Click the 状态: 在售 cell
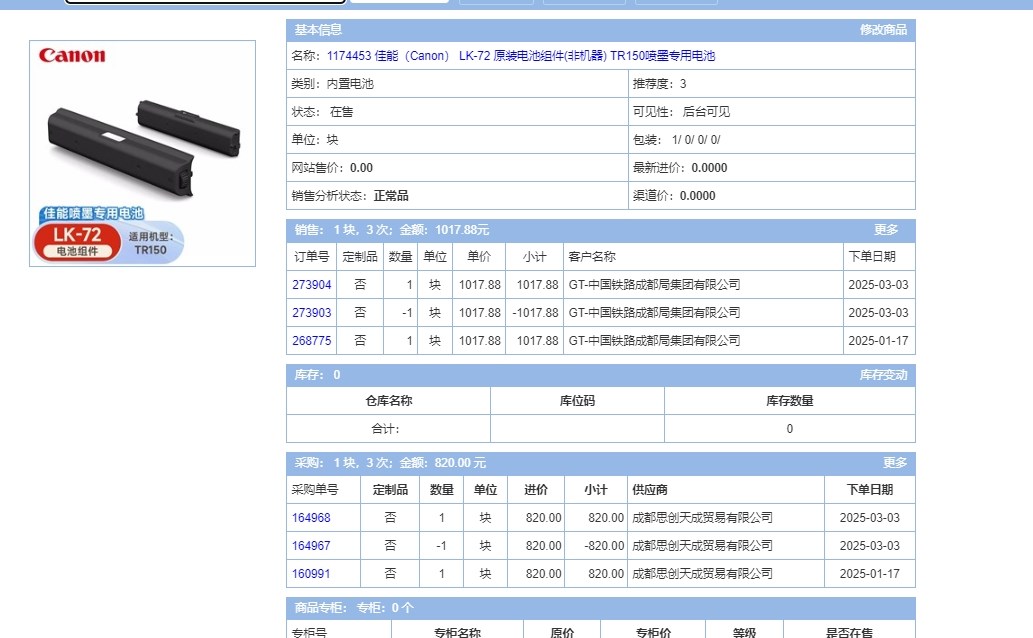The width and height of the screenshot is (1033, 638). [x=457, y=112]
